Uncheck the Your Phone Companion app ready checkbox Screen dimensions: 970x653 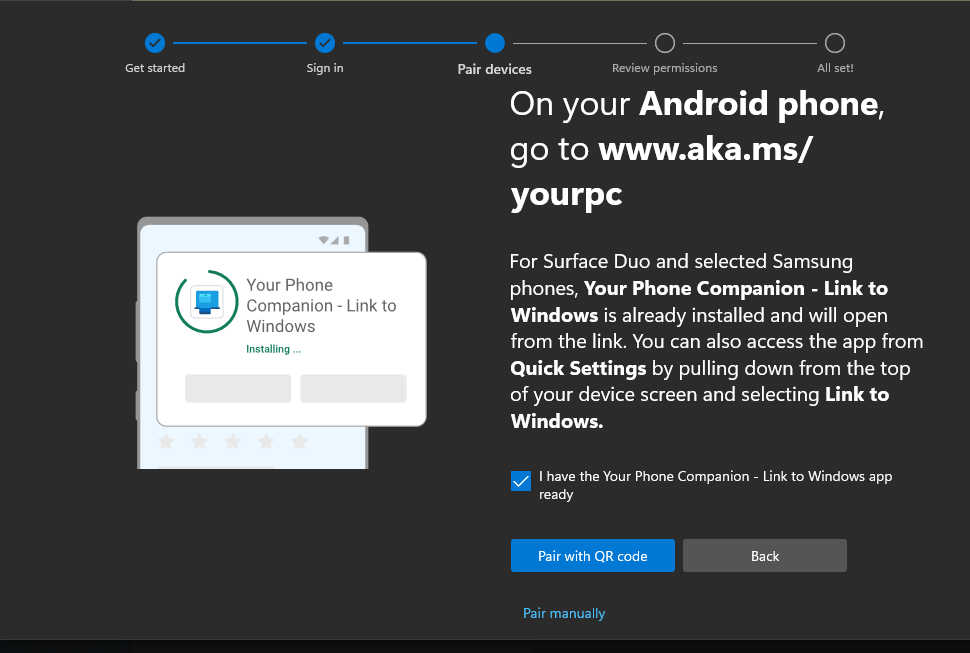pyautogui.click(x=520, y=481)
